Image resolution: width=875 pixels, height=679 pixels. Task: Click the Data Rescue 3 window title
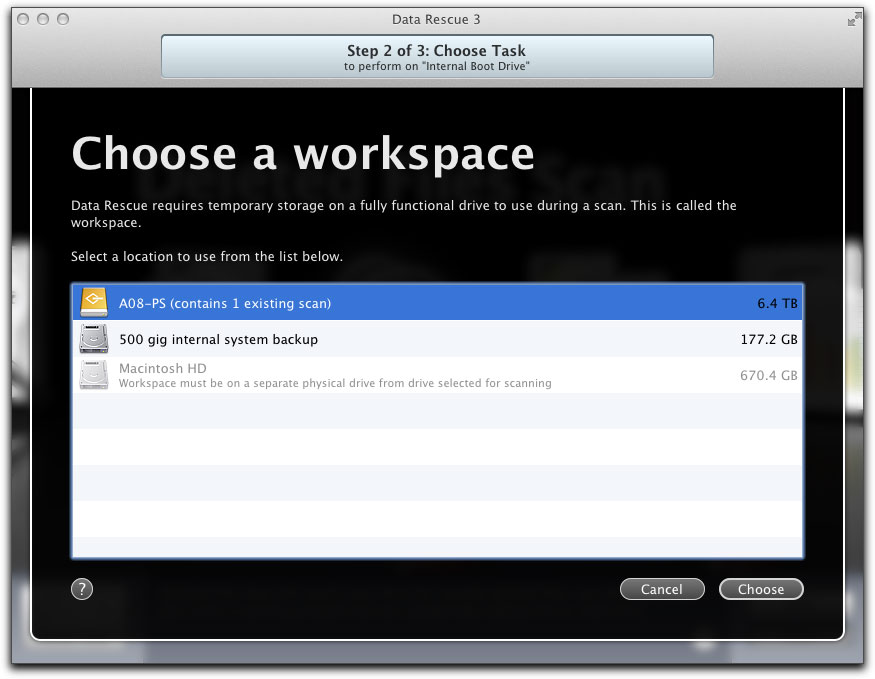[x=437, y=19]
